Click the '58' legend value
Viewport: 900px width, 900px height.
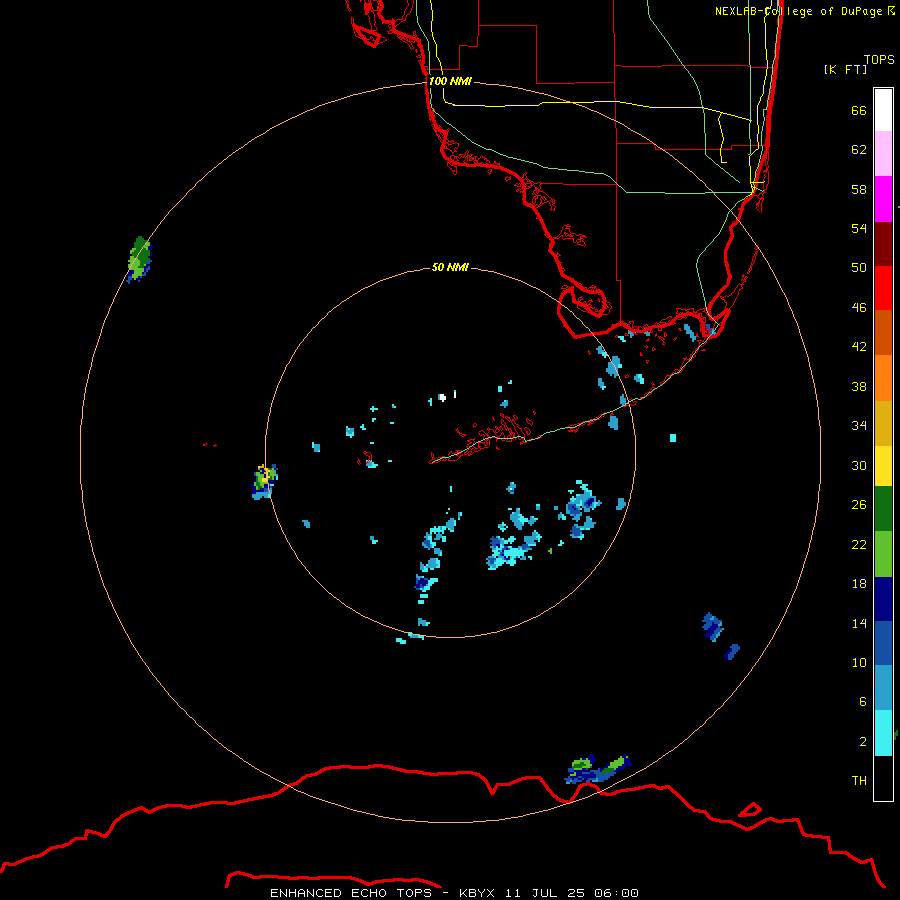click(x=859, y=189)
